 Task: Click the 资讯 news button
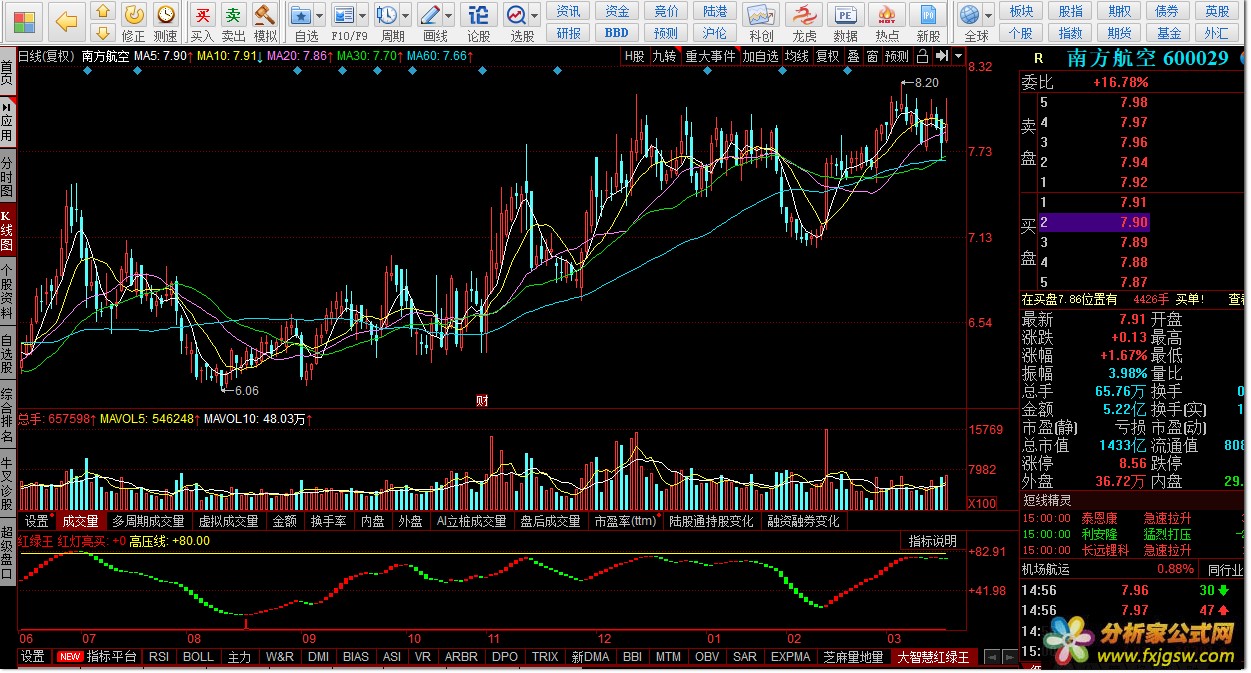tap(569, 11)
